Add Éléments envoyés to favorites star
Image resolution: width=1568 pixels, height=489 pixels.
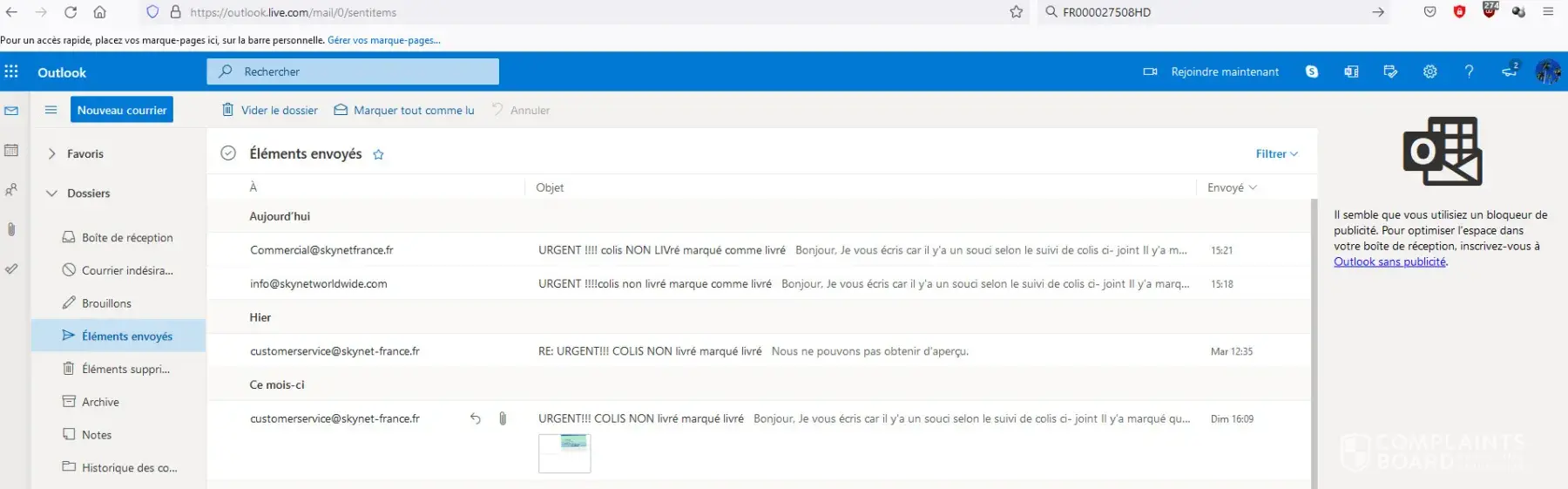pyautogui.click(x=378, y=154)
